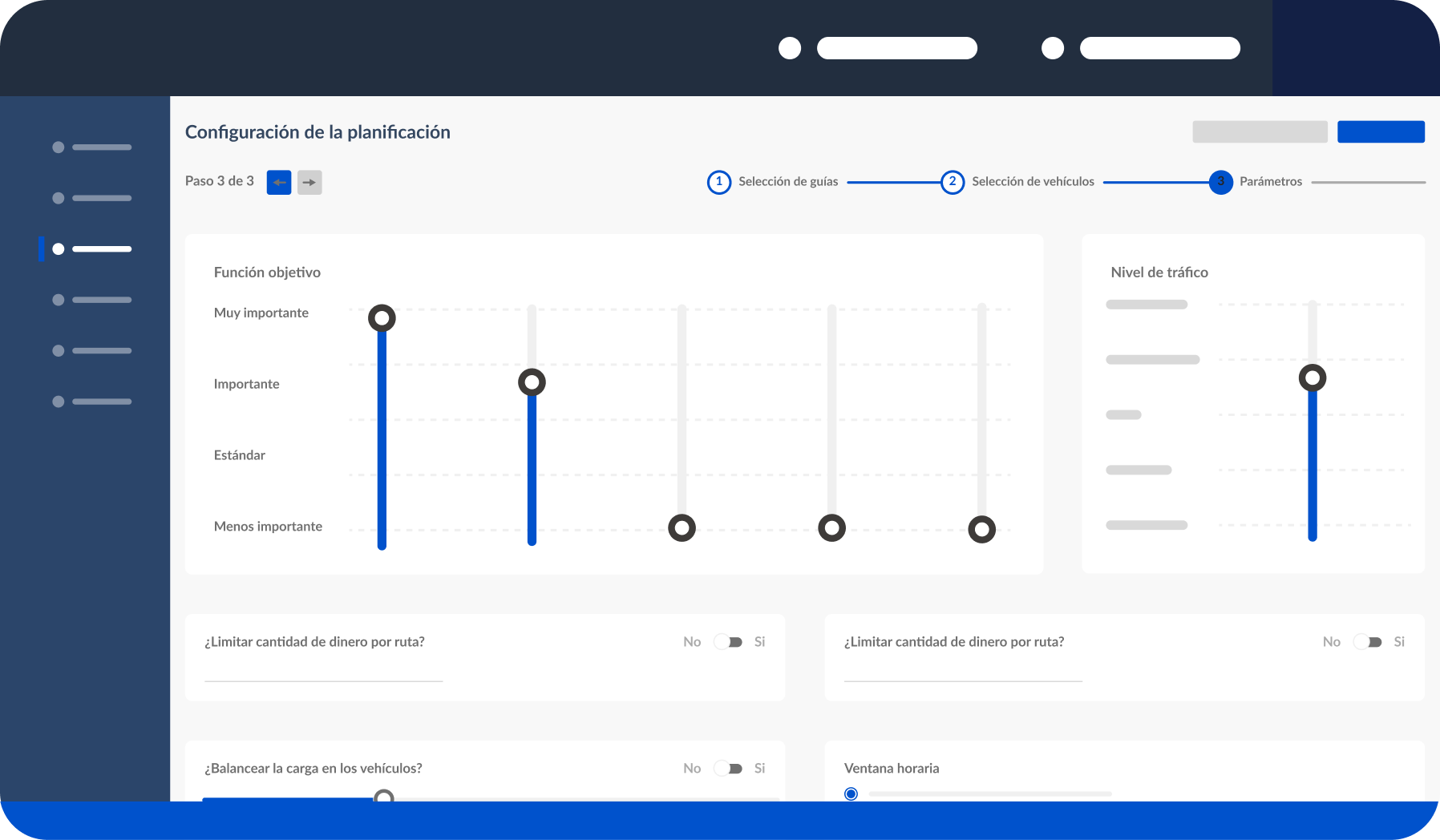Click the first Función objetivo slider handle
The image size is (1440, 840).
(x=382, y=318)
